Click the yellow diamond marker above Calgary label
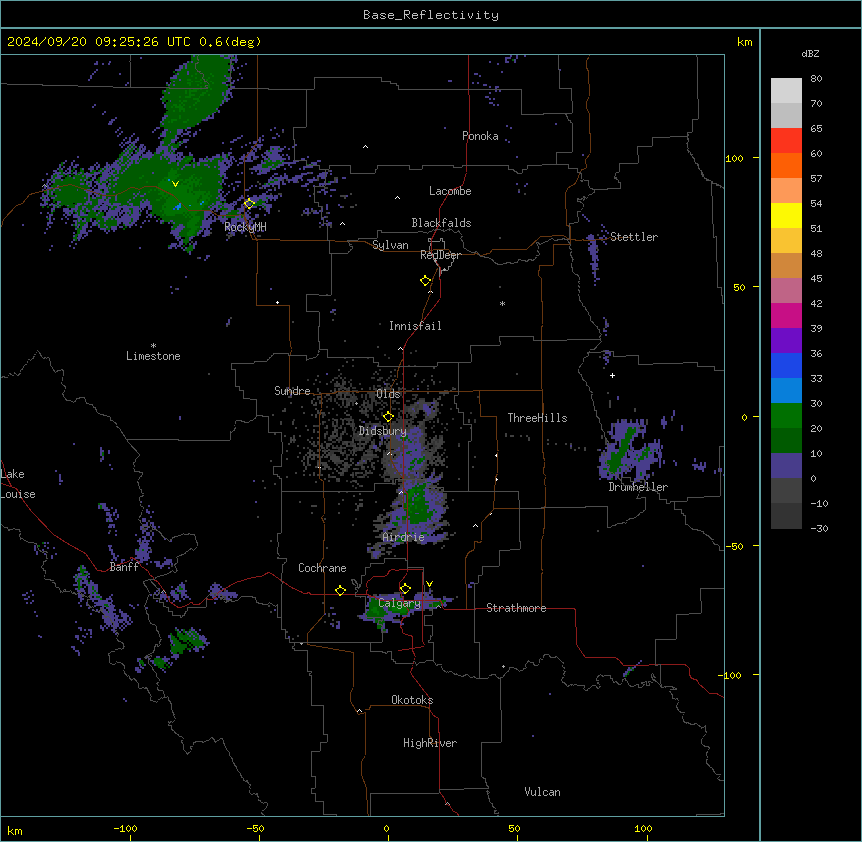This screenshot has height=842, width=862. 405,589
